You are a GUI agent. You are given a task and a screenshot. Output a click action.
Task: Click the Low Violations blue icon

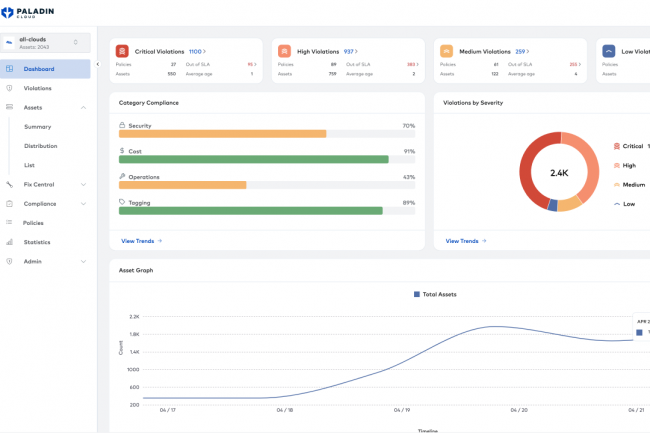point(608,50)
